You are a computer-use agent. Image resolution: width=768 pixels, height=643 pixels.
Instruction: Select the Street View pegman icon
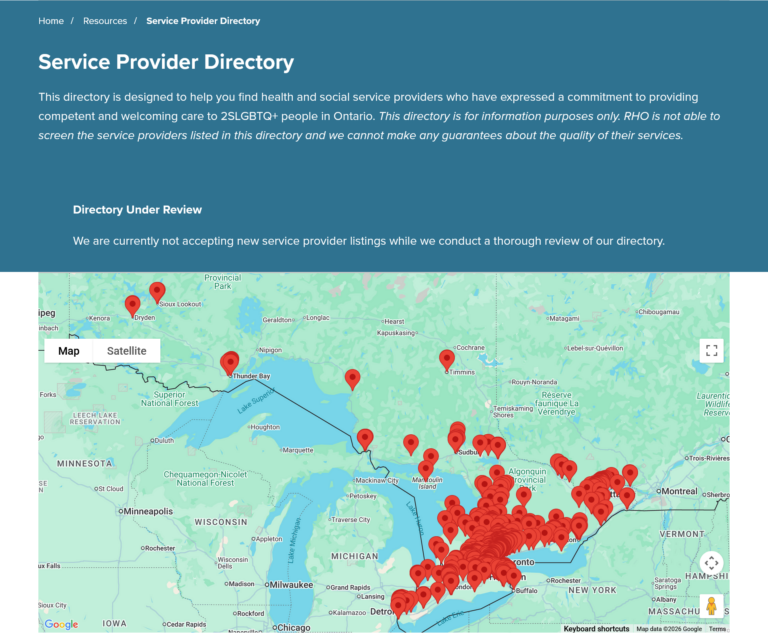711,606
